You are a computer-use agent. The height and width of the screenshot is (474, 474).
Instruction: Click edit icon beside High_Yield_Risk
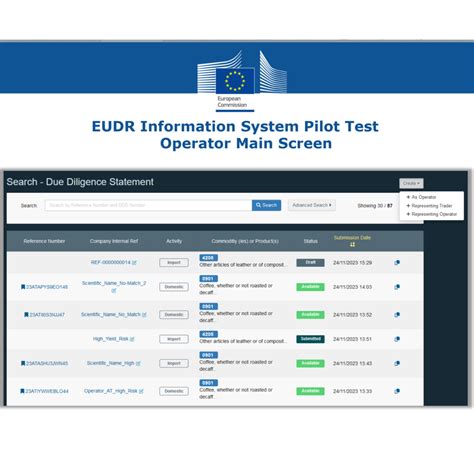[132, 339]
